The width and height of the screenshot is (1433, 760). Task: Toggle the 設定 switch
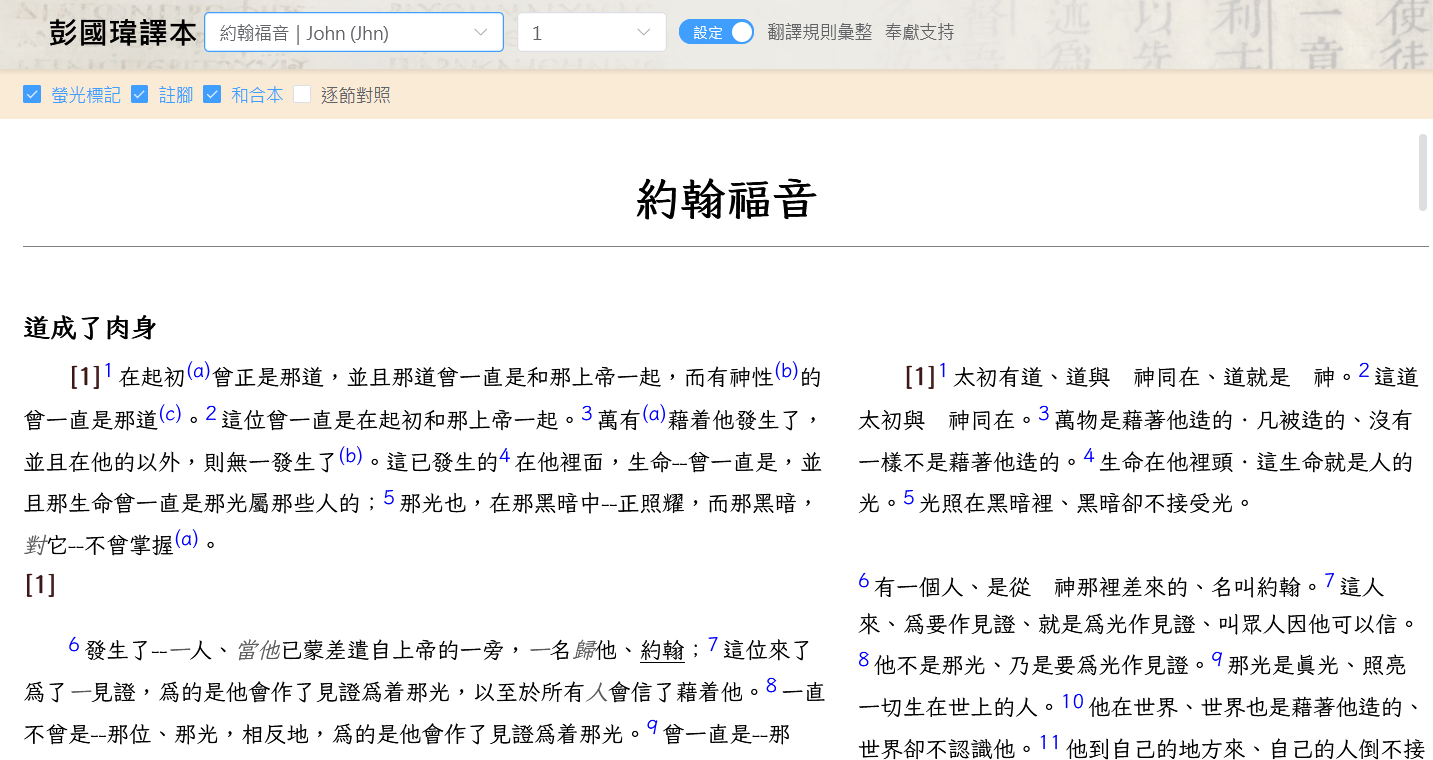tap(716, 32)
